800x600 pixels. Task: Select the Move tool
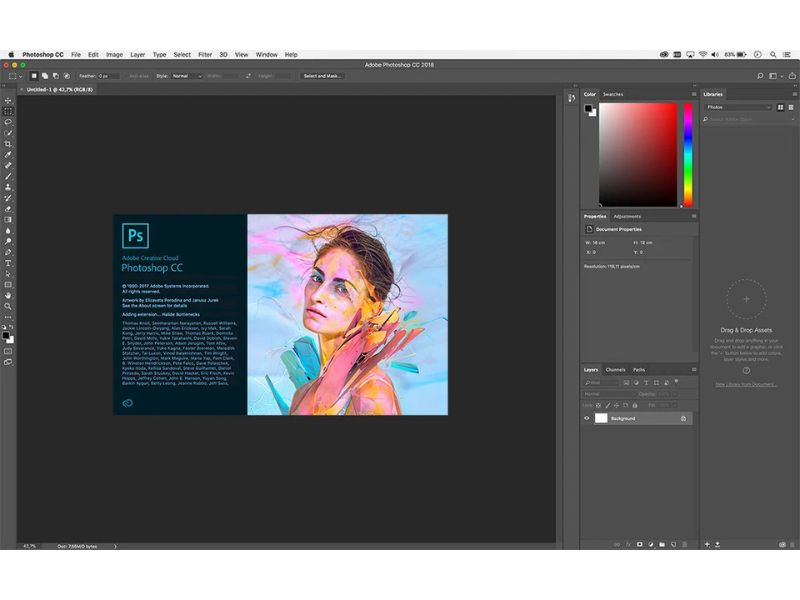tap(8, 101)
